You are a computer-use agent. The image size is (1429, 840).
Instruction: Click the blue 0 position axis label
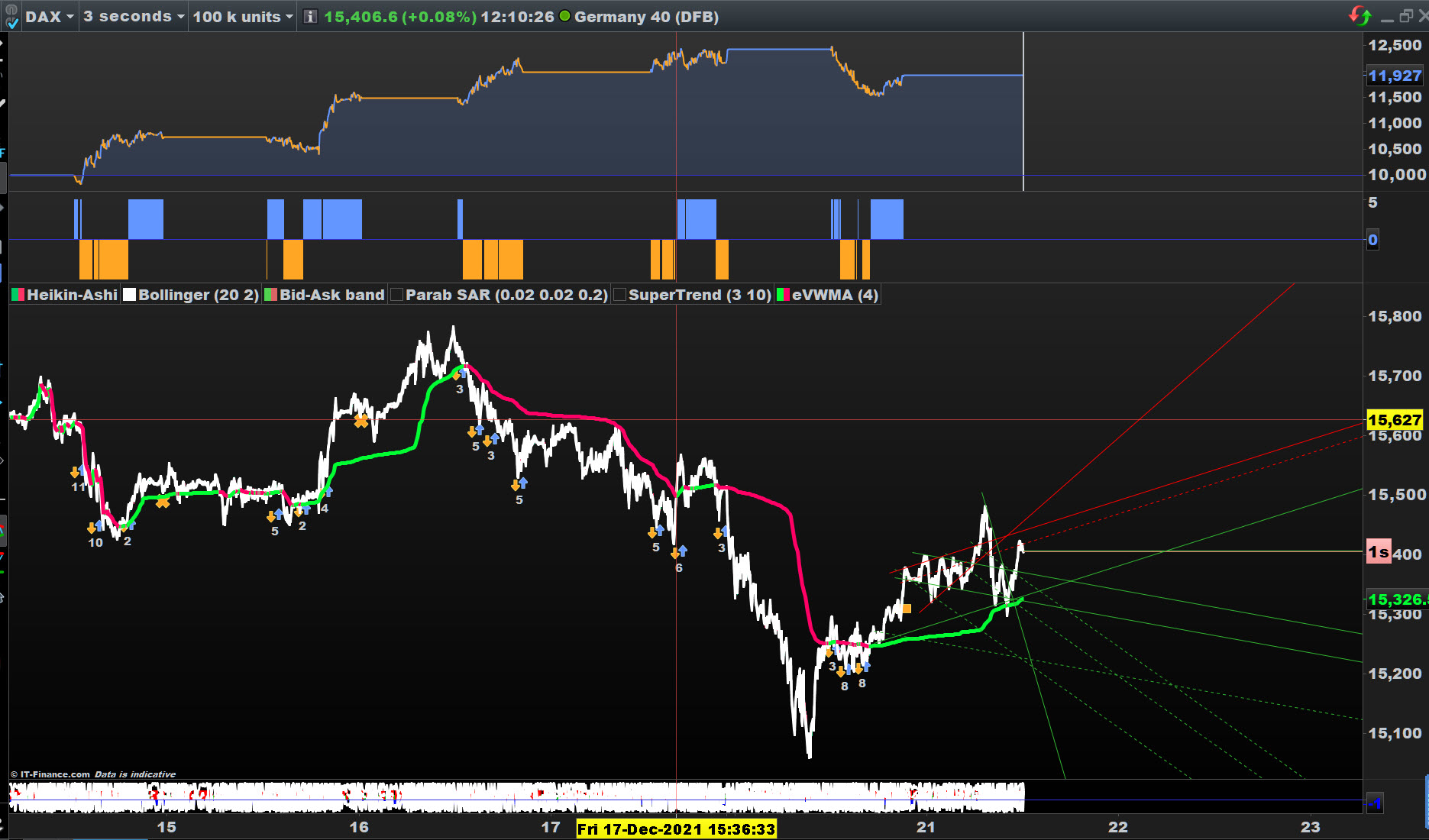coord(1372,240)
